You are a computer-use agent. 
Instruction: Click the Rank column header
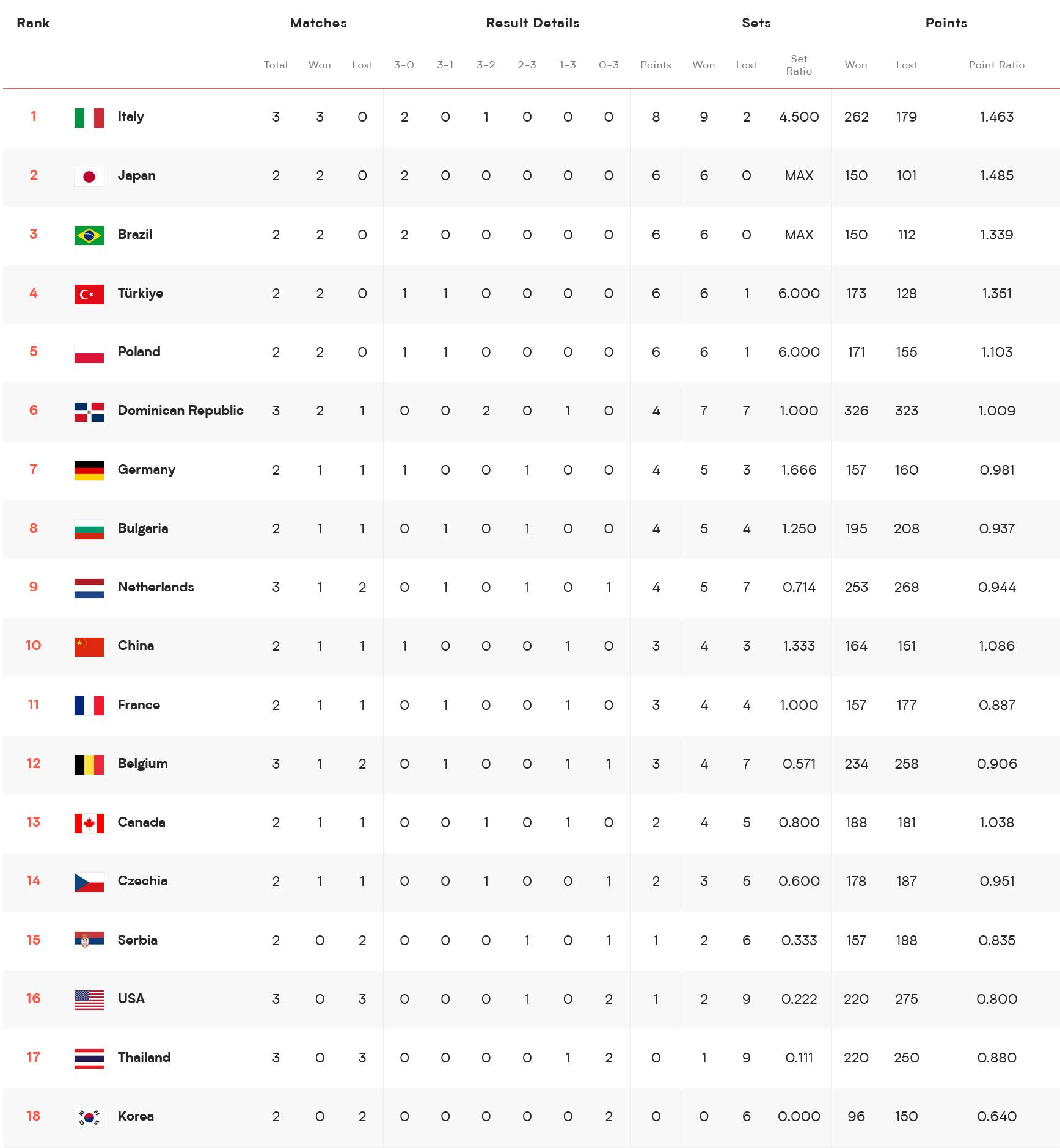pos(33,23)
